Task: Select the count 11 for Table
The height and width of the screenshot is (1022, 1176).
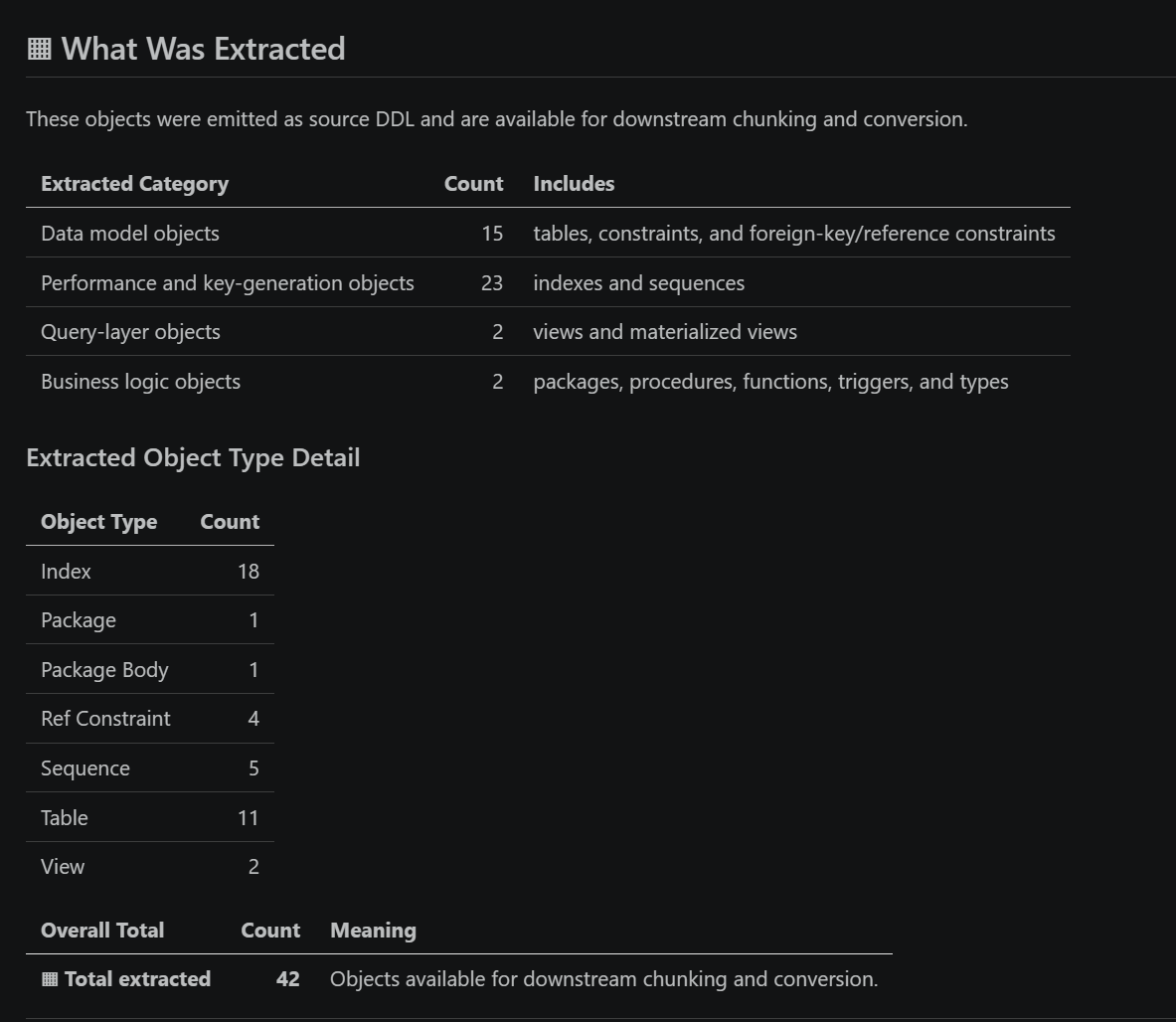Action: click(249, 817)
